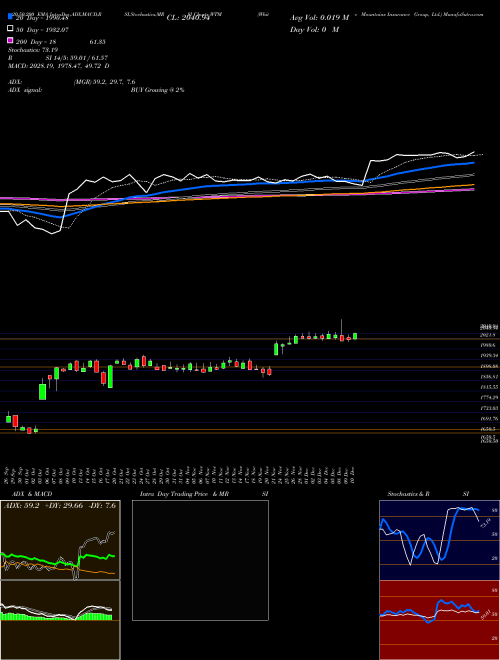Click the MACD: 2028.19, 1978.47, 49.72 line
Screen dimensions: 500x660
[59, 66]
